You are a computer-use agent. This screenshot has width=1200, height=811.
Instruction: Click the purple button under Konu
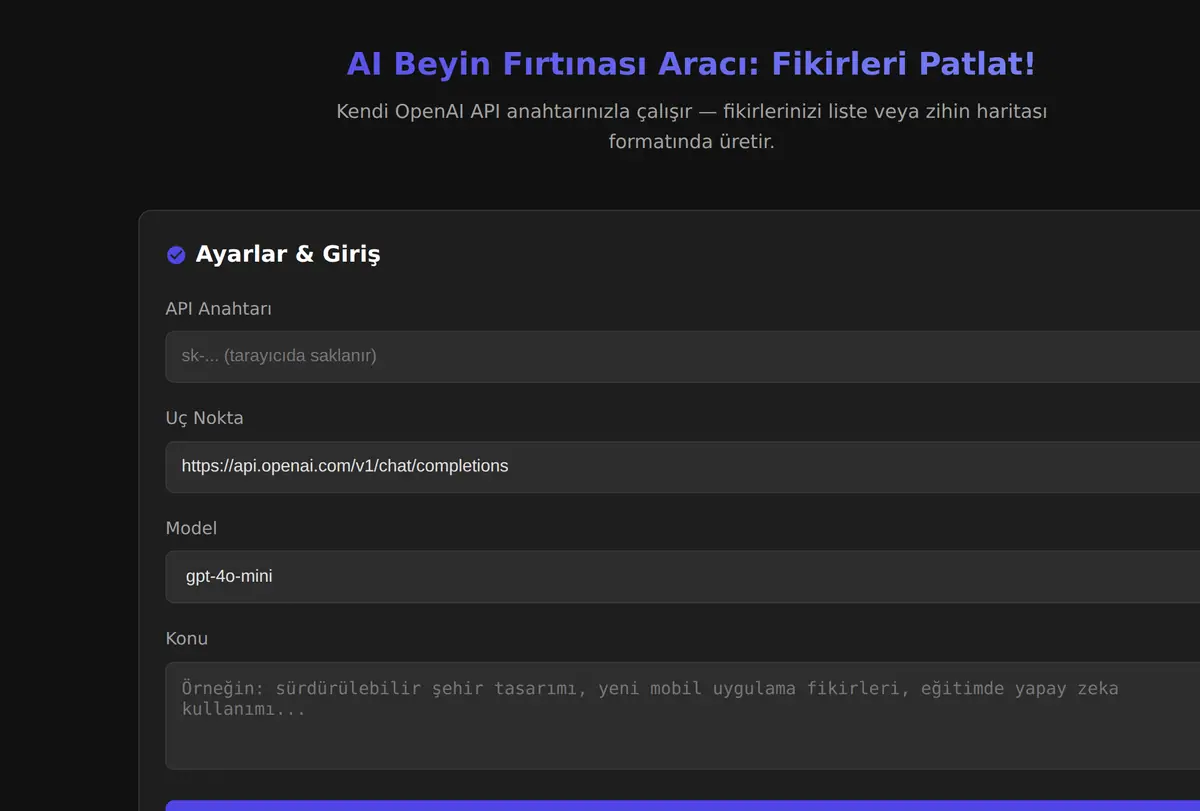[x=683, y=805]
